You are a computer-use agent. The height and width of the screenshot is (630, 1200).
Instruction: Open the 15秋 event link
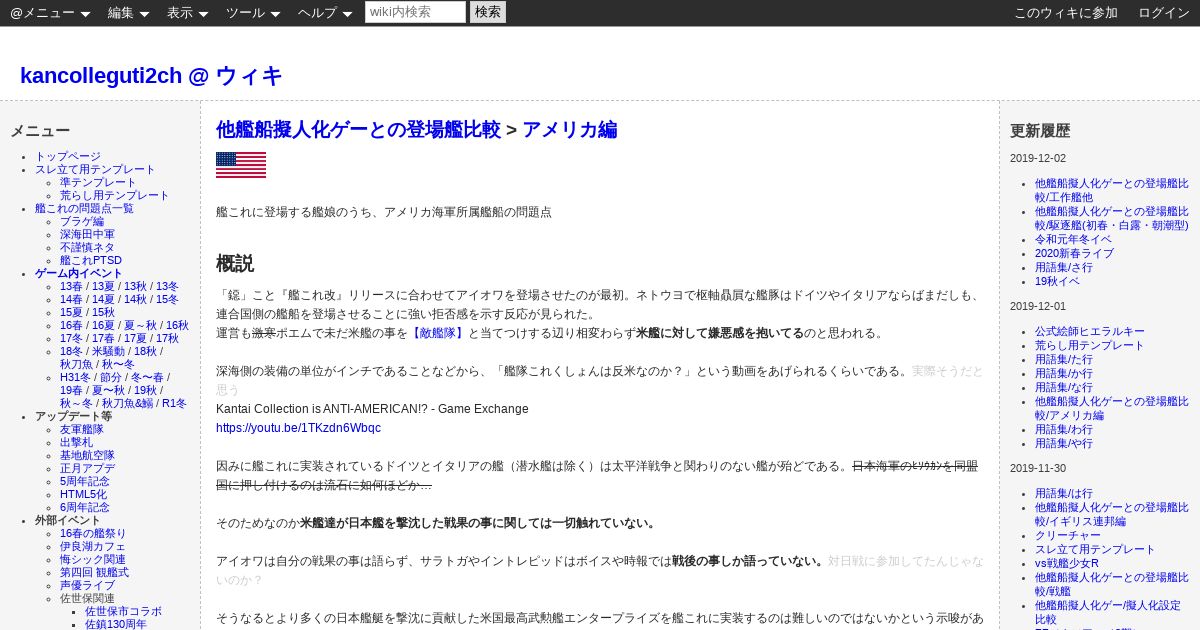pyautogui.click(x=103, y=313)
